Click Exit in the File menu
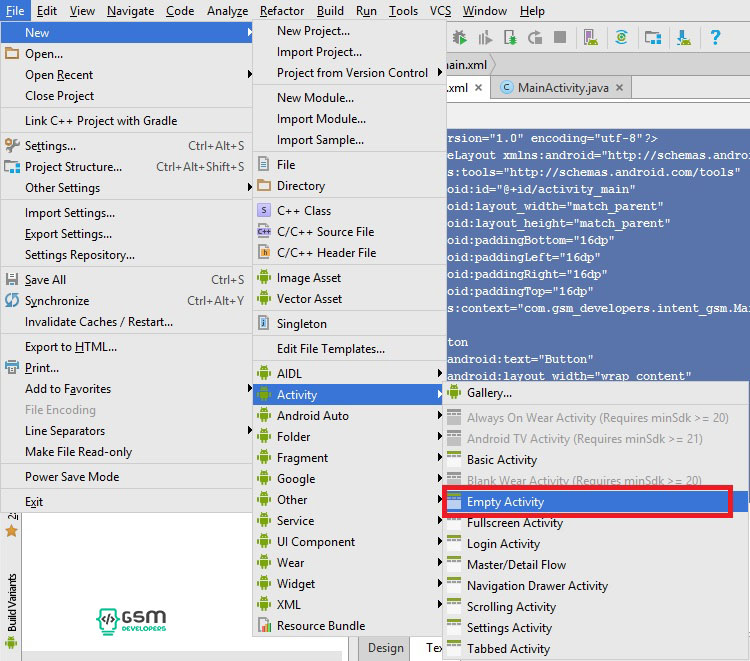Viewport: 750px width, 661px height. pos(33,501)
